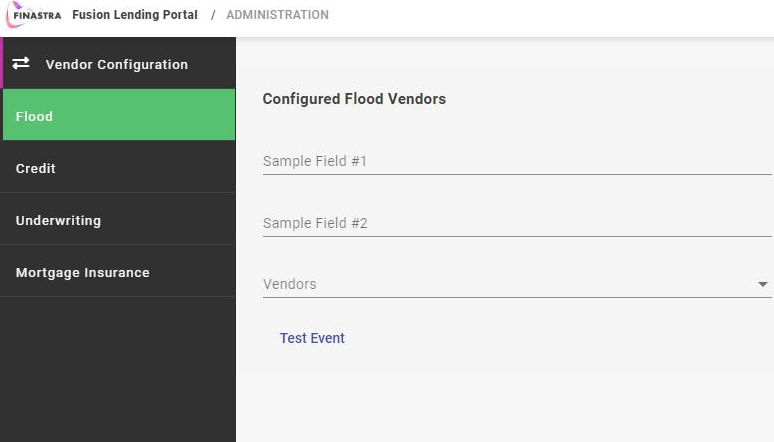Click empty sidebar area below Mortgage Insurance
774x442 pixels.
tap(118, 370)
